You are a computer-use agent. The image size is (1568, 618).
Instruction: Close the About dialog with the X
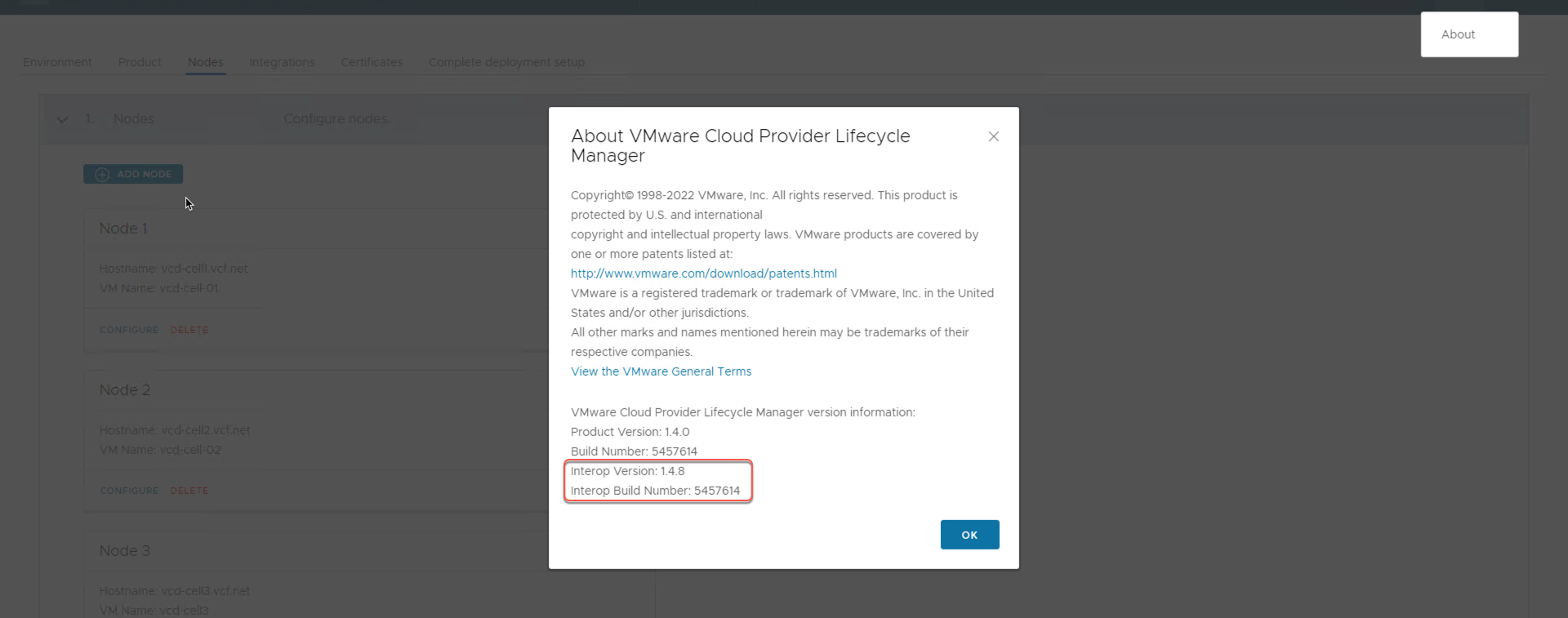[993, 136]
